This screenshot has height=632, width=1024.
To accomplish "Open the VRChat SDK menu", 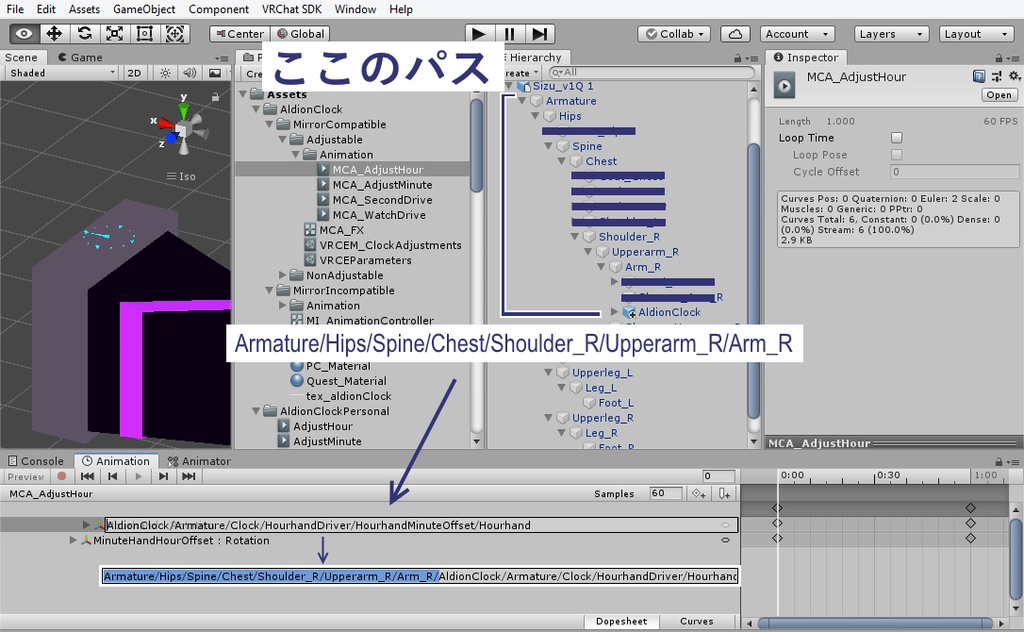I will point(291,9).
